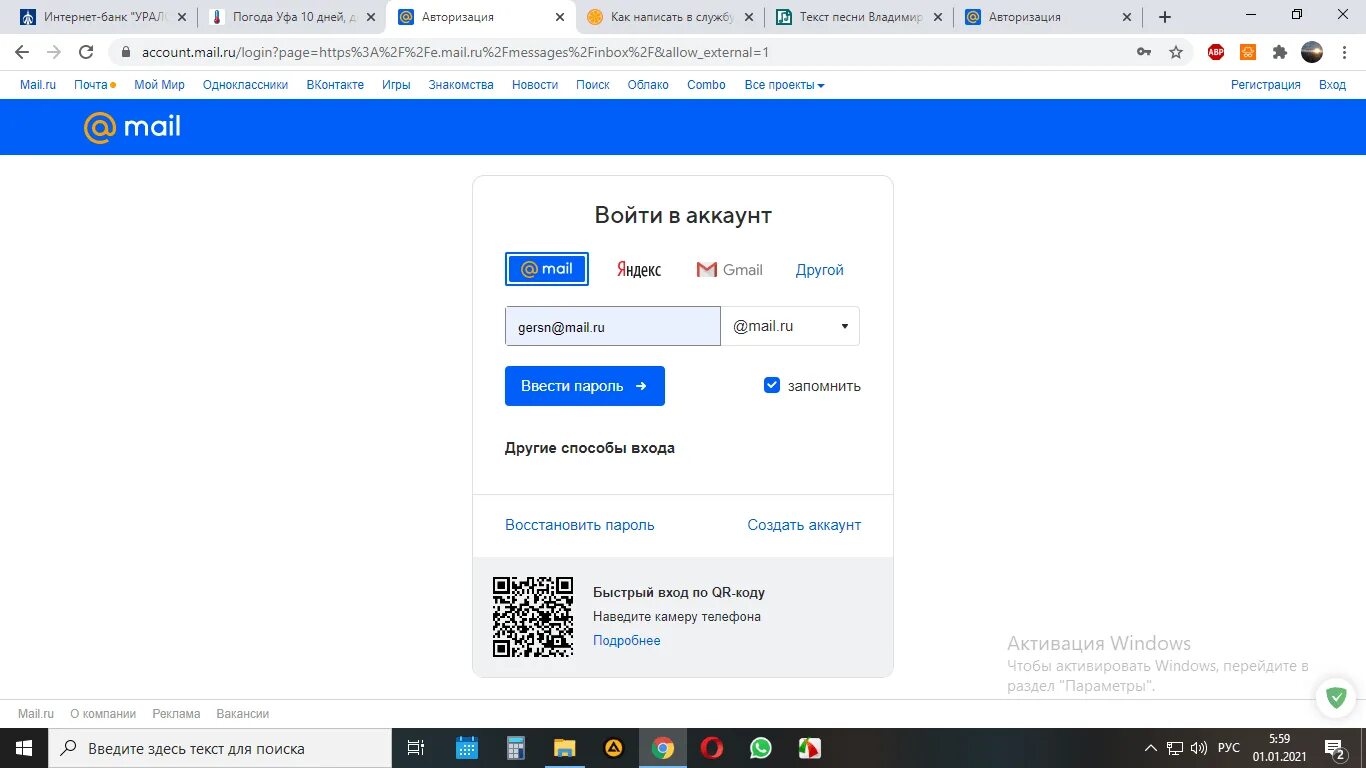Click 'О компании' footer link
The image size is (1366, 768).
point(103,714)
